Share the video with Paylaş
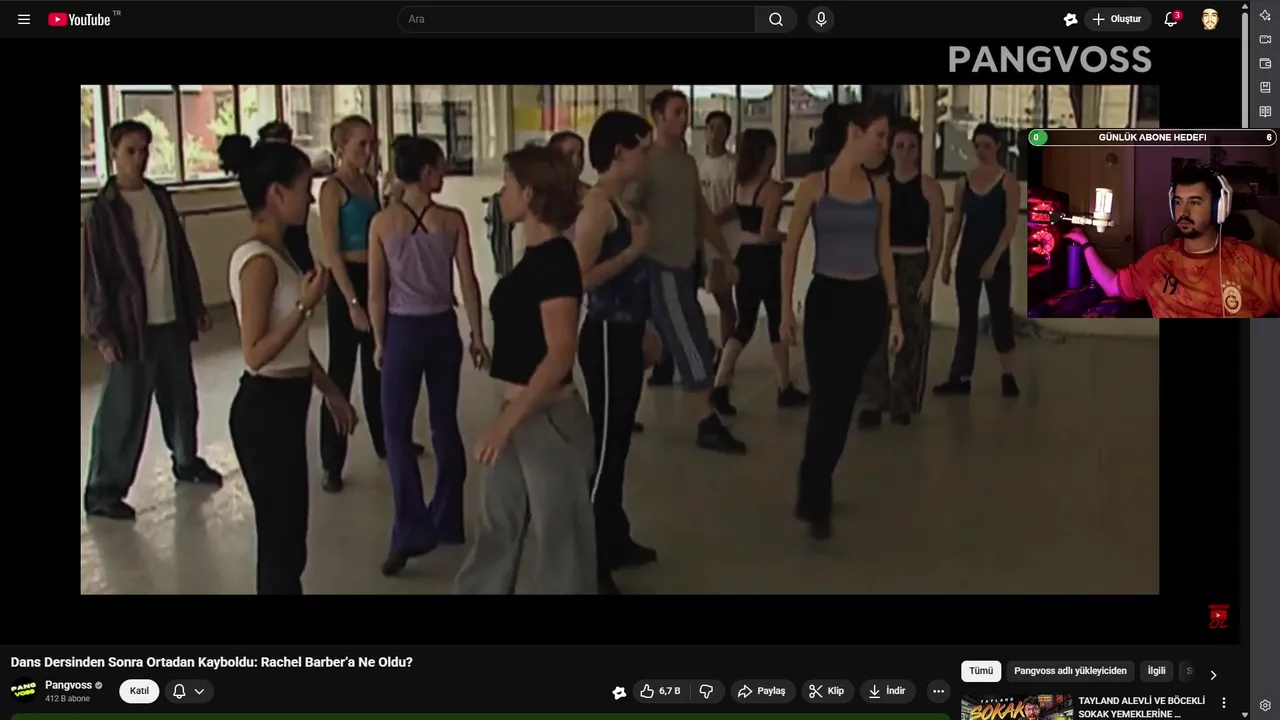1280x720 pixels. (762, 691)
